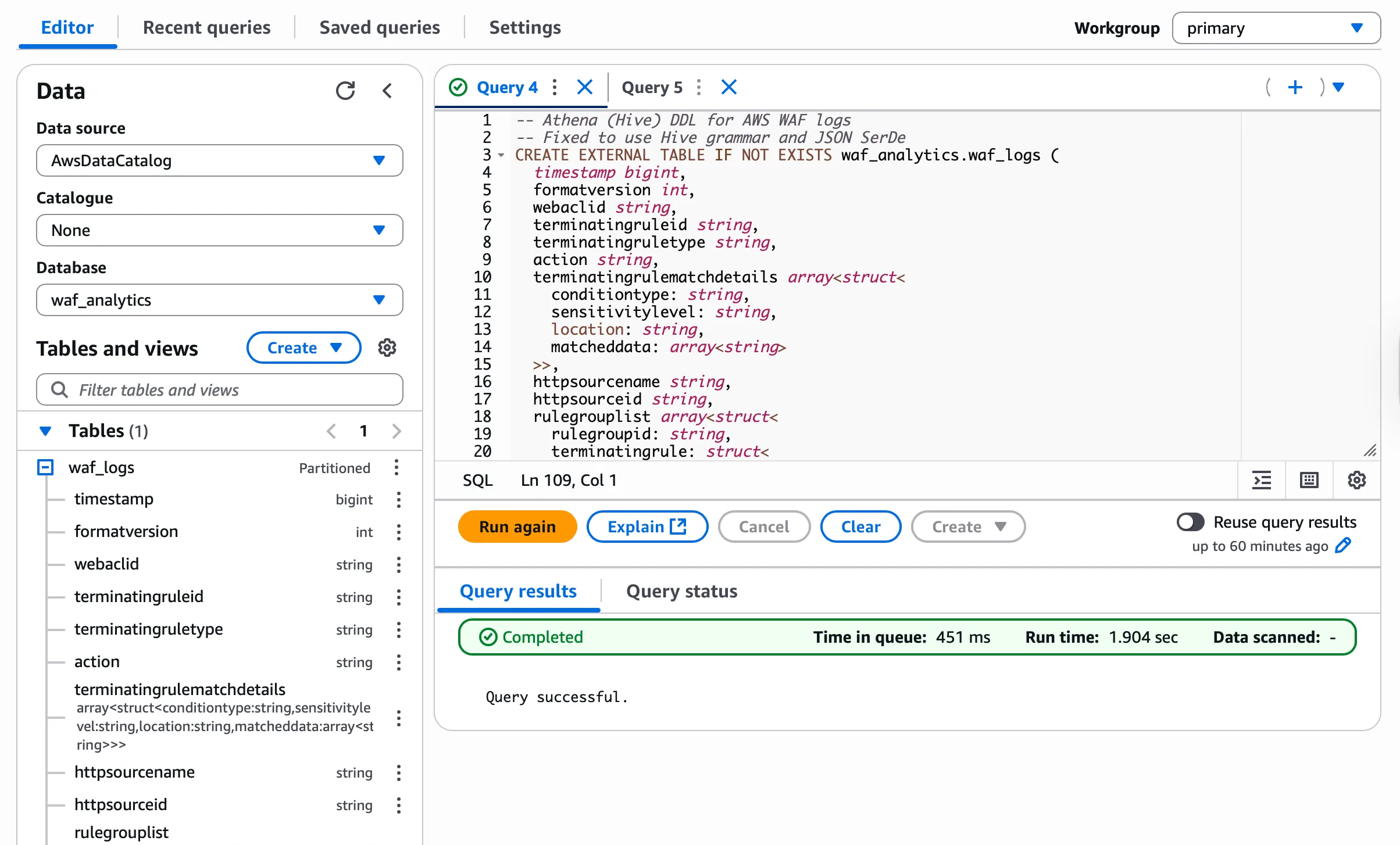Screen dimensions: 1400x845
Task: Collapse the waf_logs table tree
Action: pos(45,468)
